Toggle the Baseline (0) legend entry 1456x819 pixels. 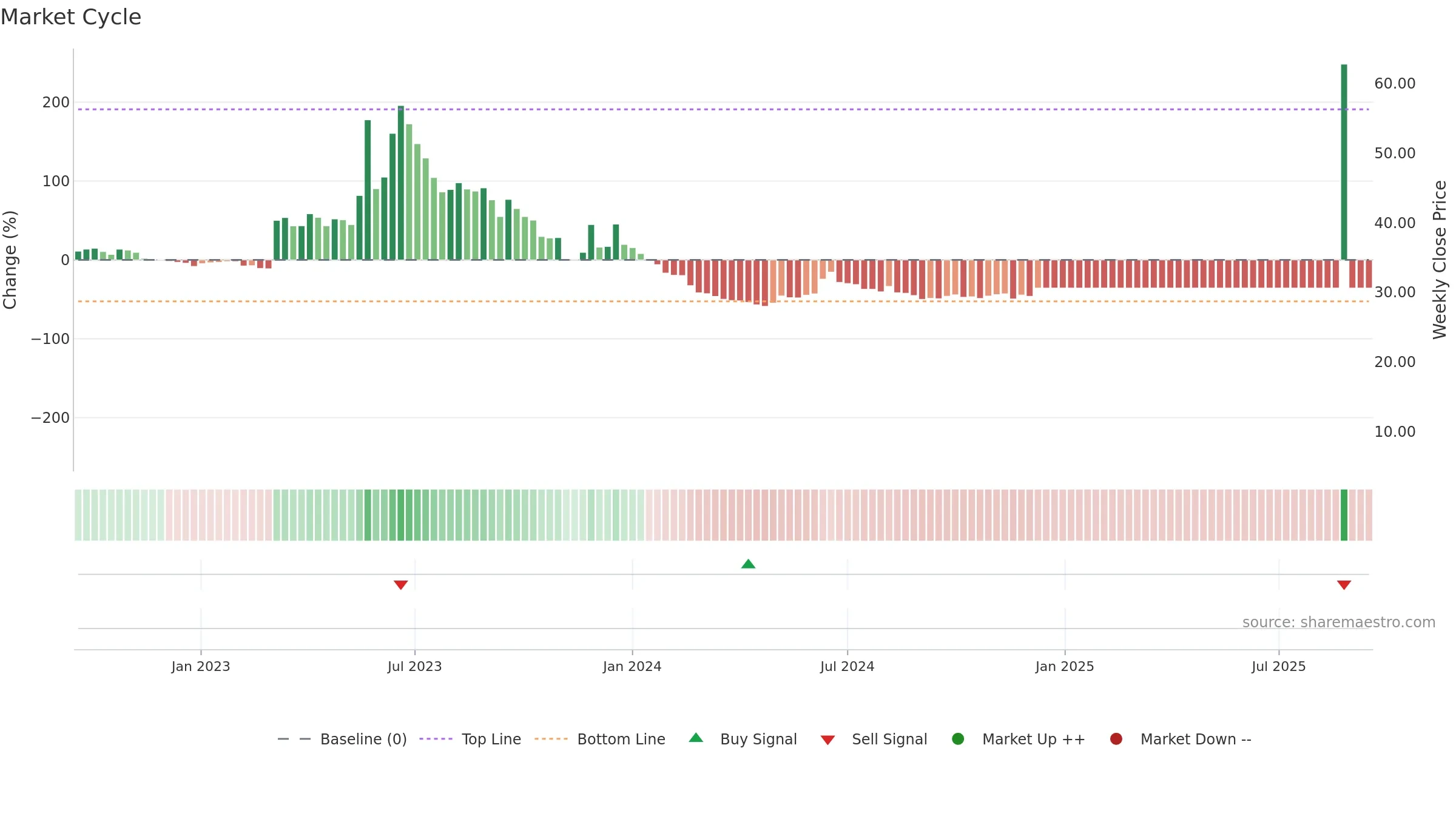tap(342, 739)
